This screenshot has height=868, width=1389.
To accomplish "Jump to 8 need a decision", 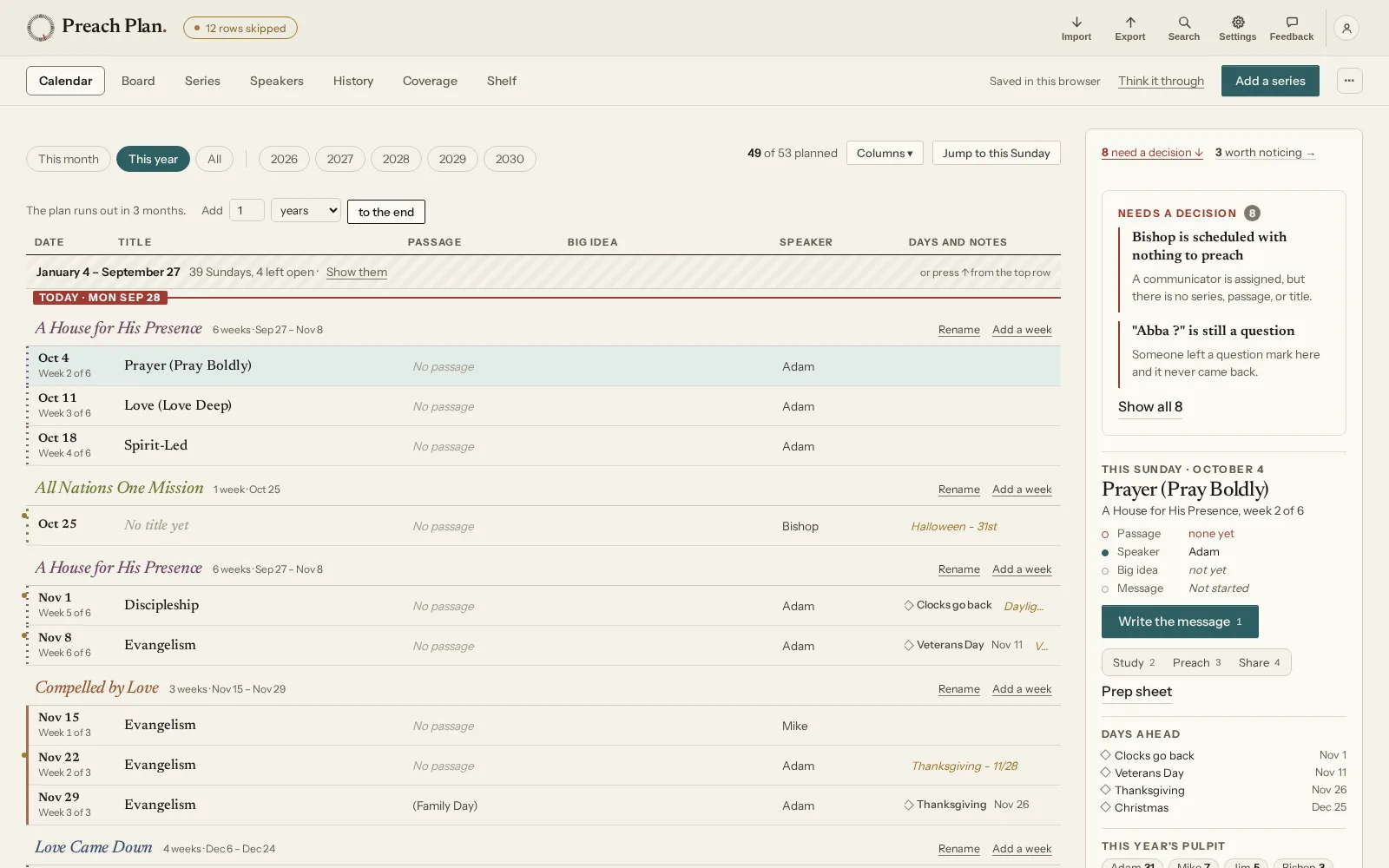I will tap(1152, 153).
